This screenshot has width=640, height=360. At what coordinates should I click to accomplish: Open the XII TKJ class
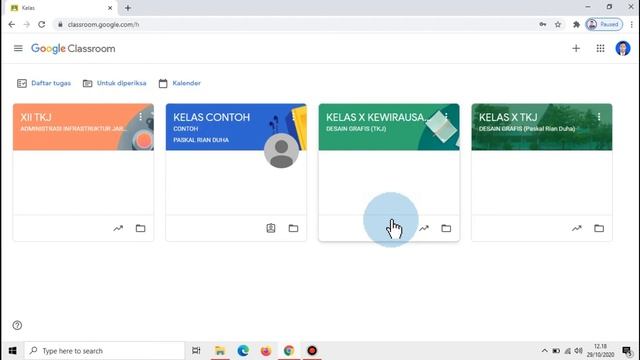36,118
